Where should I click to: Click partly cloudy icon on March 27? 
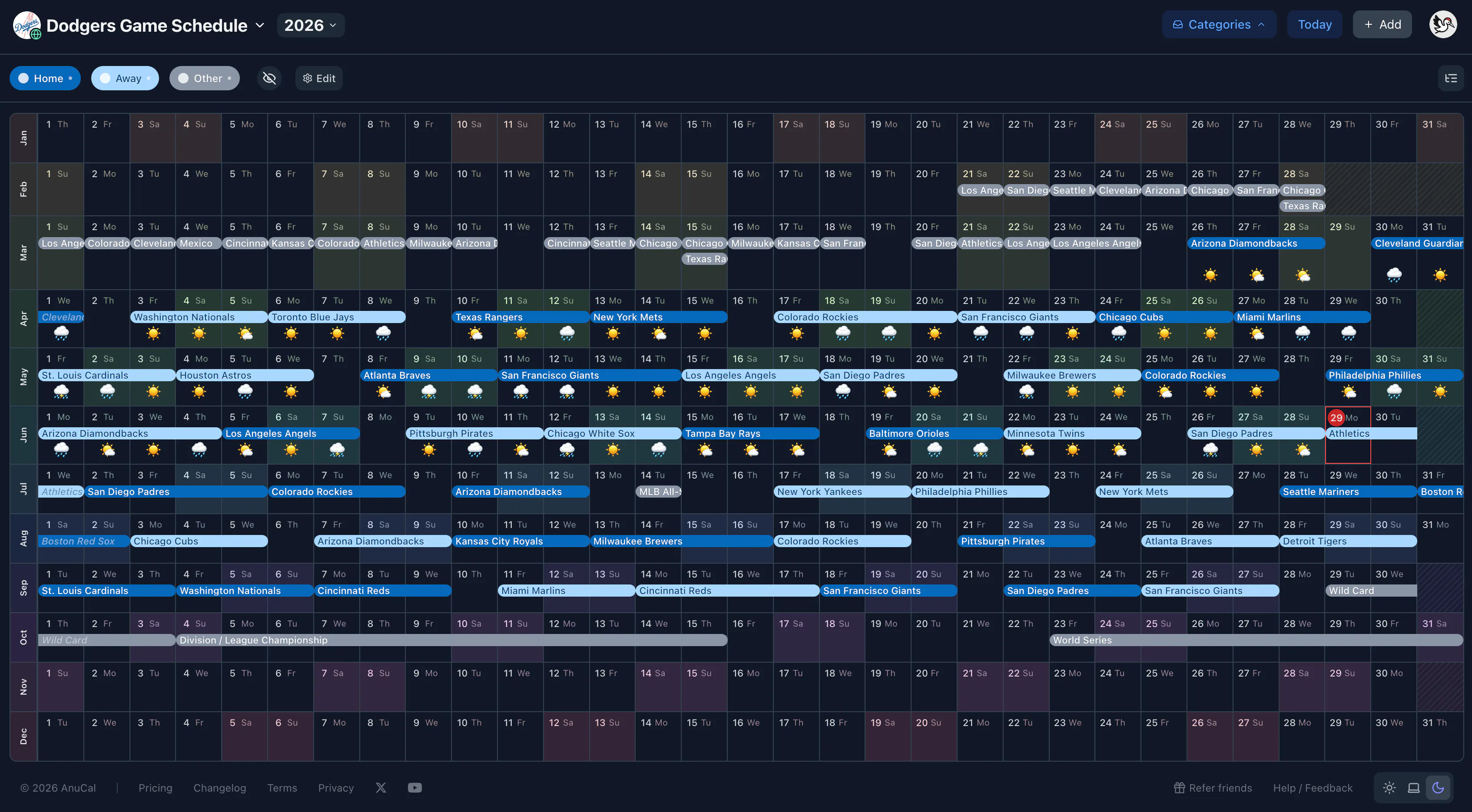(x=1257, y=275)
